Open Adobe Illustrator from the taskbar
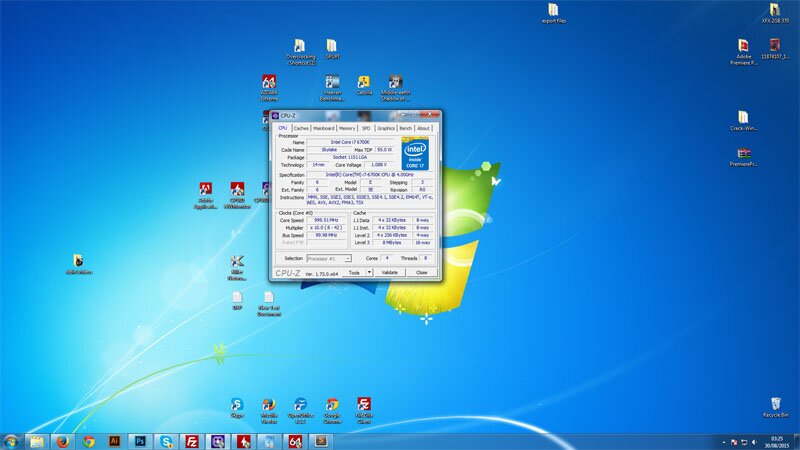Image resolution: width=800 pixels, height=450 pixels. click(114, 442)
